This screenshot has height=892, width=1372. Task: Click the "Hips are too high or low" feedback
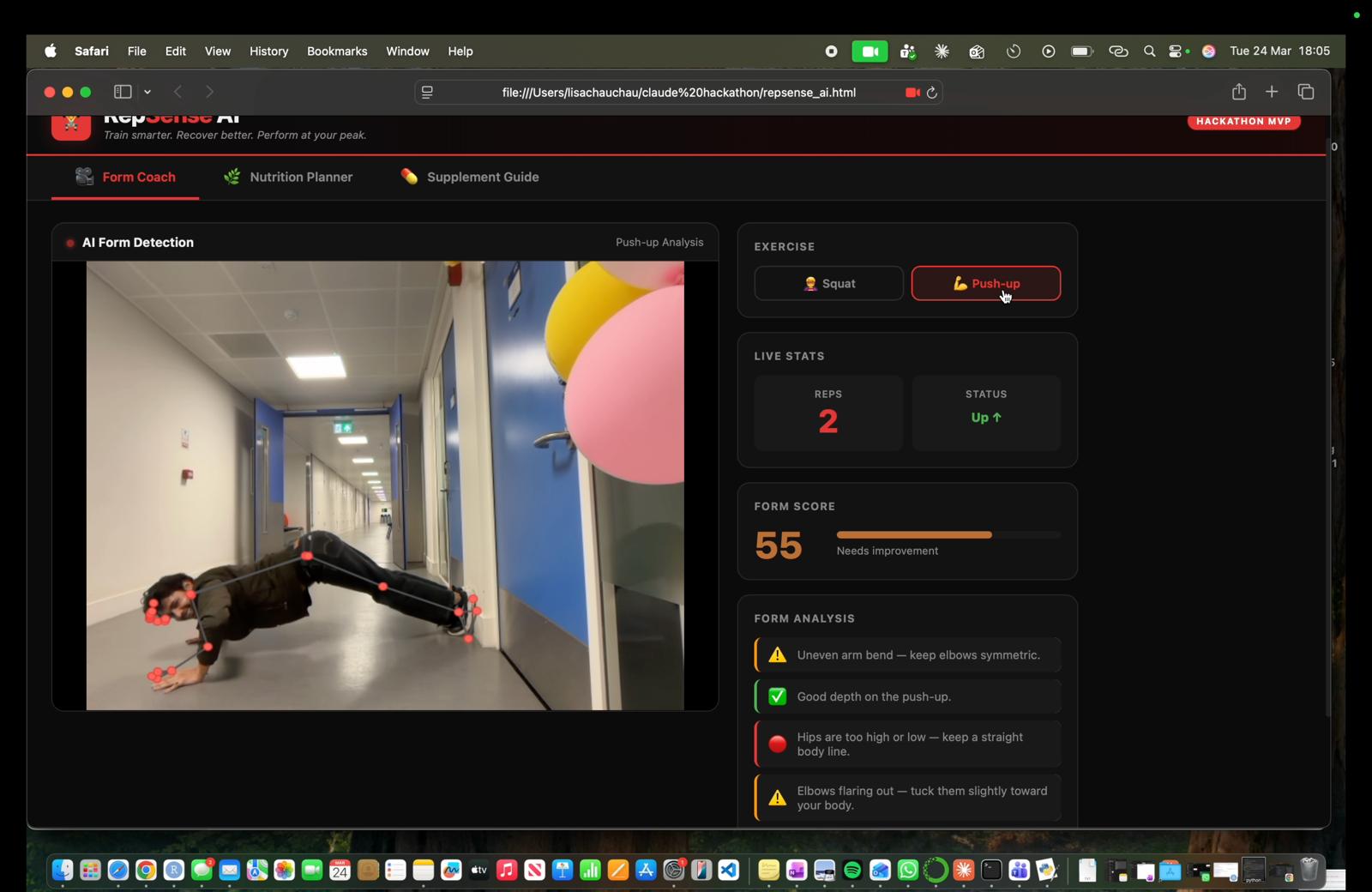click(x=910, y=744)
